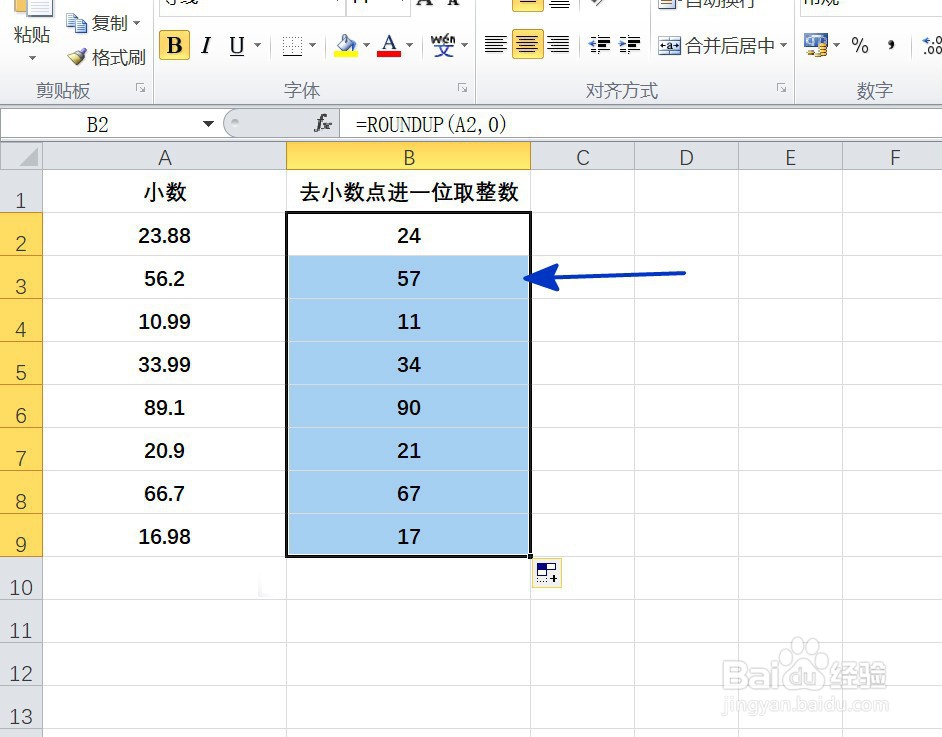Select the align left icon
942x737 pixels.
point(497,45)
